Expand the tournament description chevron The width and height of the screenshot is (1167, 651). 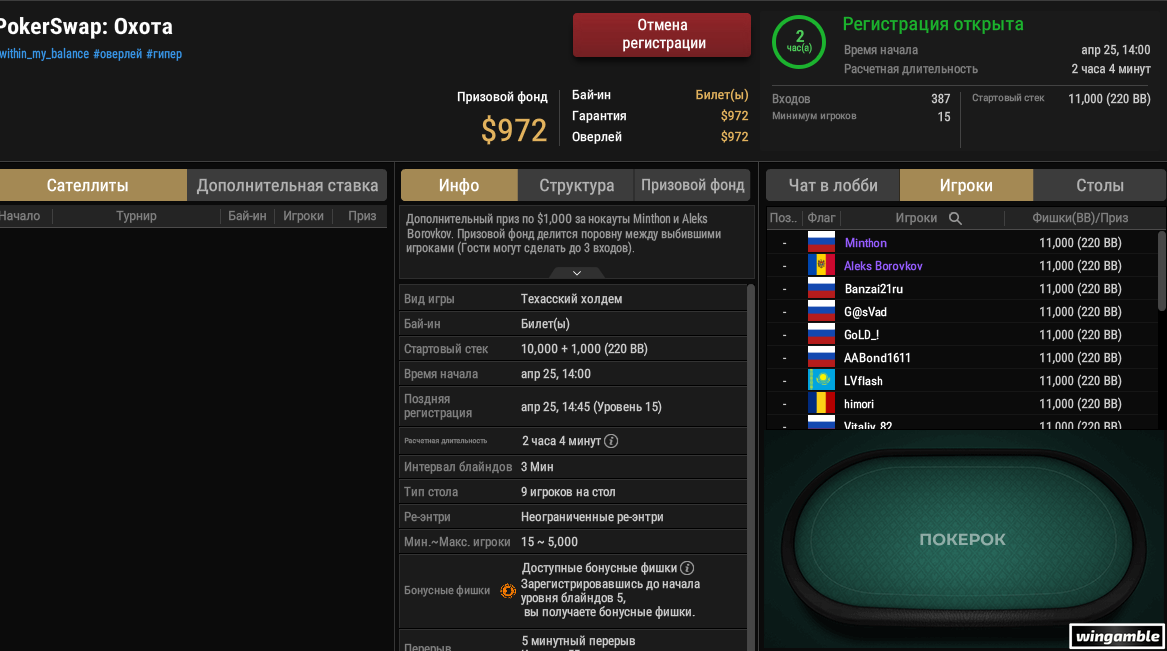pyautogui.click(x=577, y=273)
